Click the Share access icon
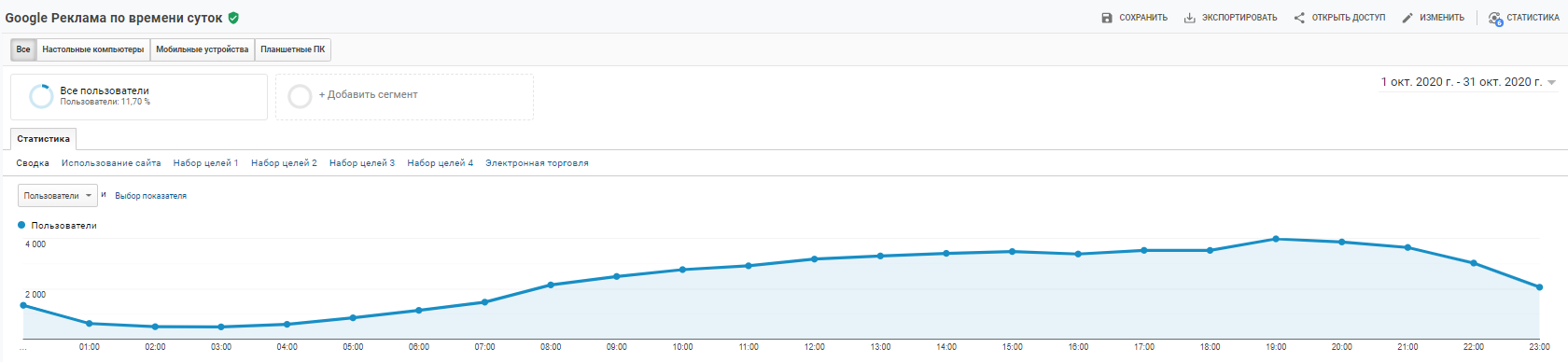 (x=1299, y=18)
